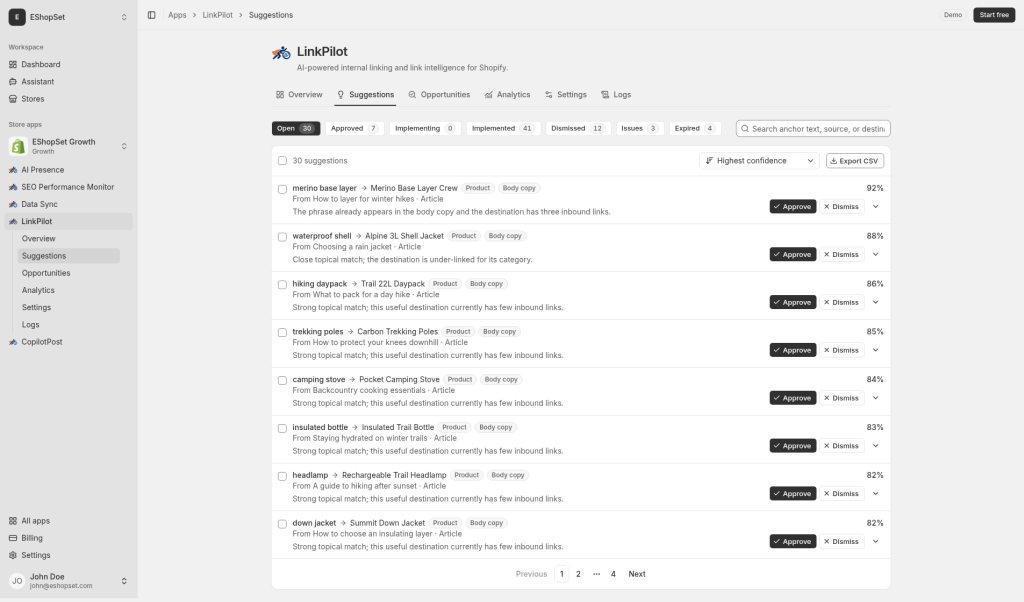The height and width of the screenshot is (602, 1024).
Task: Filter by Implemented status
Action: click(502, 129)
